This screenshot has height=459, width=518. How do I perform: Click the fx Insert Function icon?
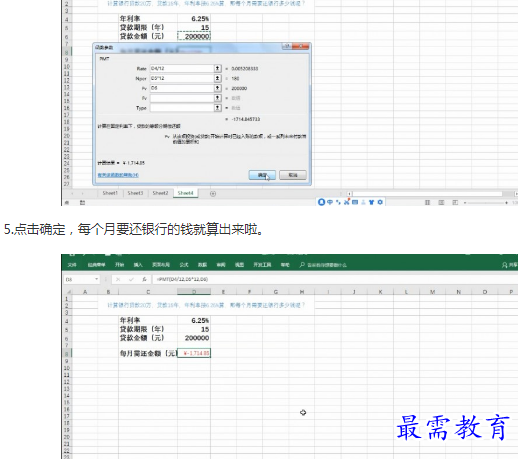144,279
